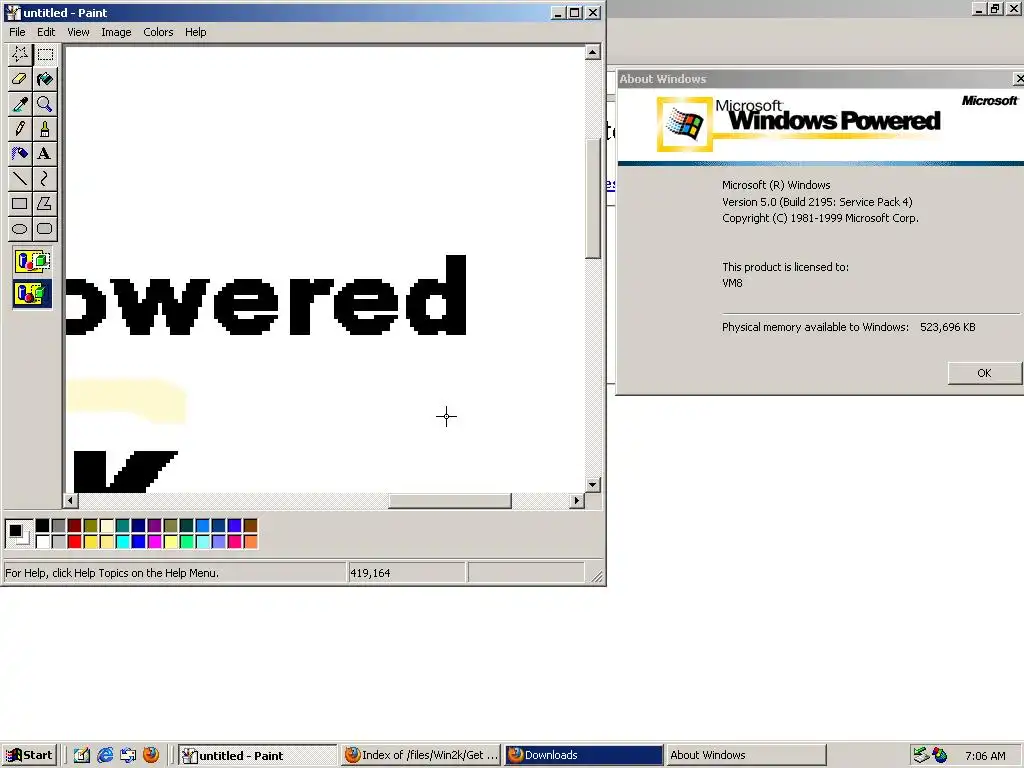This screenshot has width=1024, height=768.
Task: Pick the Airbrush spray tool
Action: pos(20,153)
